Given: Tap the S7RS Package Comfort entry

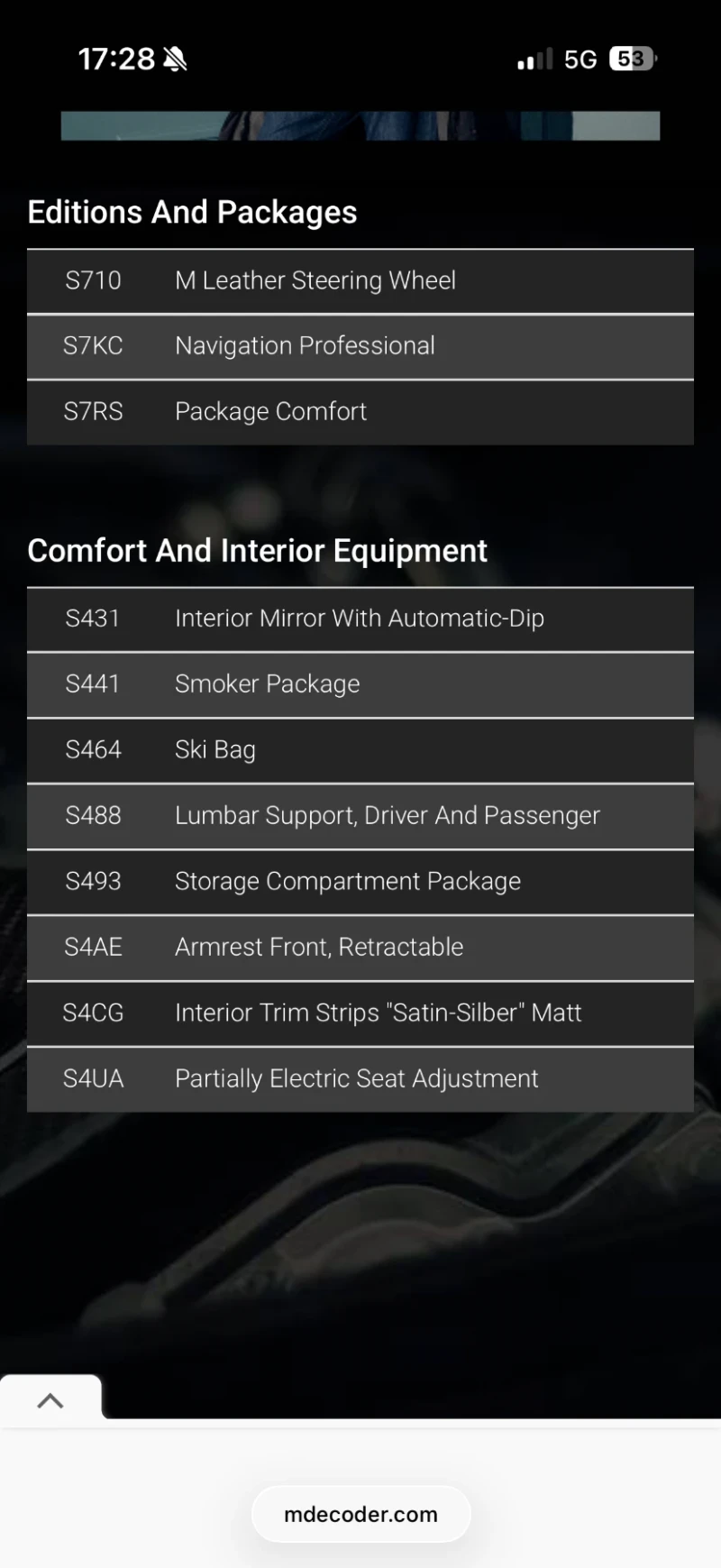Looking at the screenshot, I should 360,412.
